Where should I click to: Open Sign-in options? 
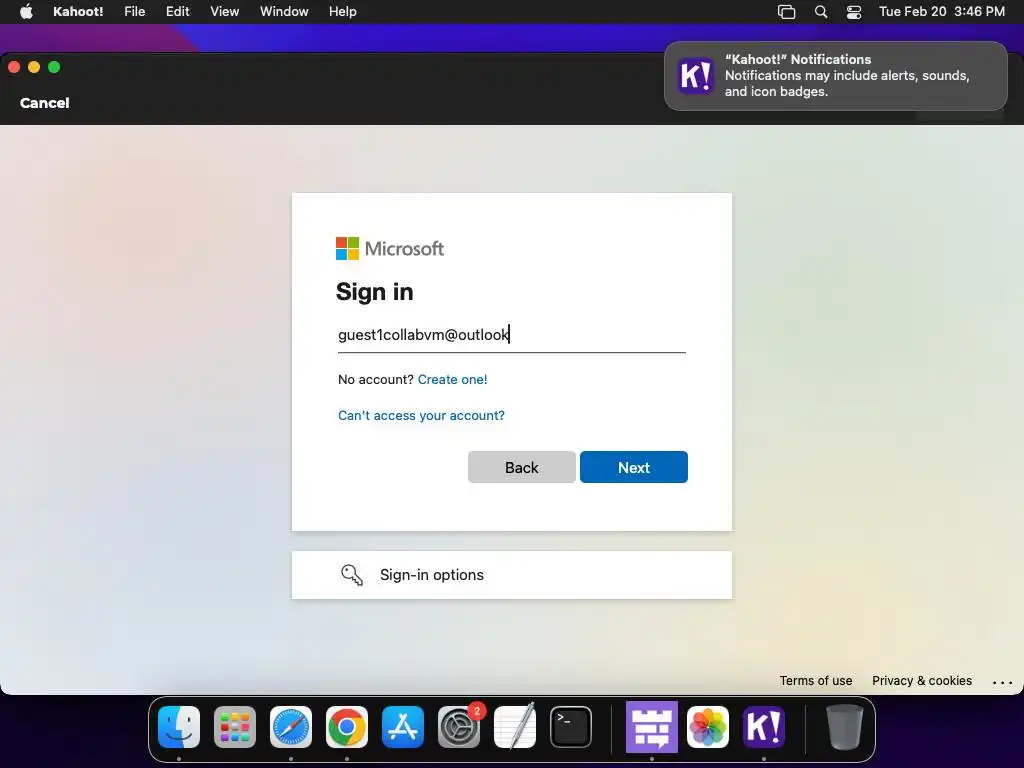pyautogui.click(x=511, y=575)
